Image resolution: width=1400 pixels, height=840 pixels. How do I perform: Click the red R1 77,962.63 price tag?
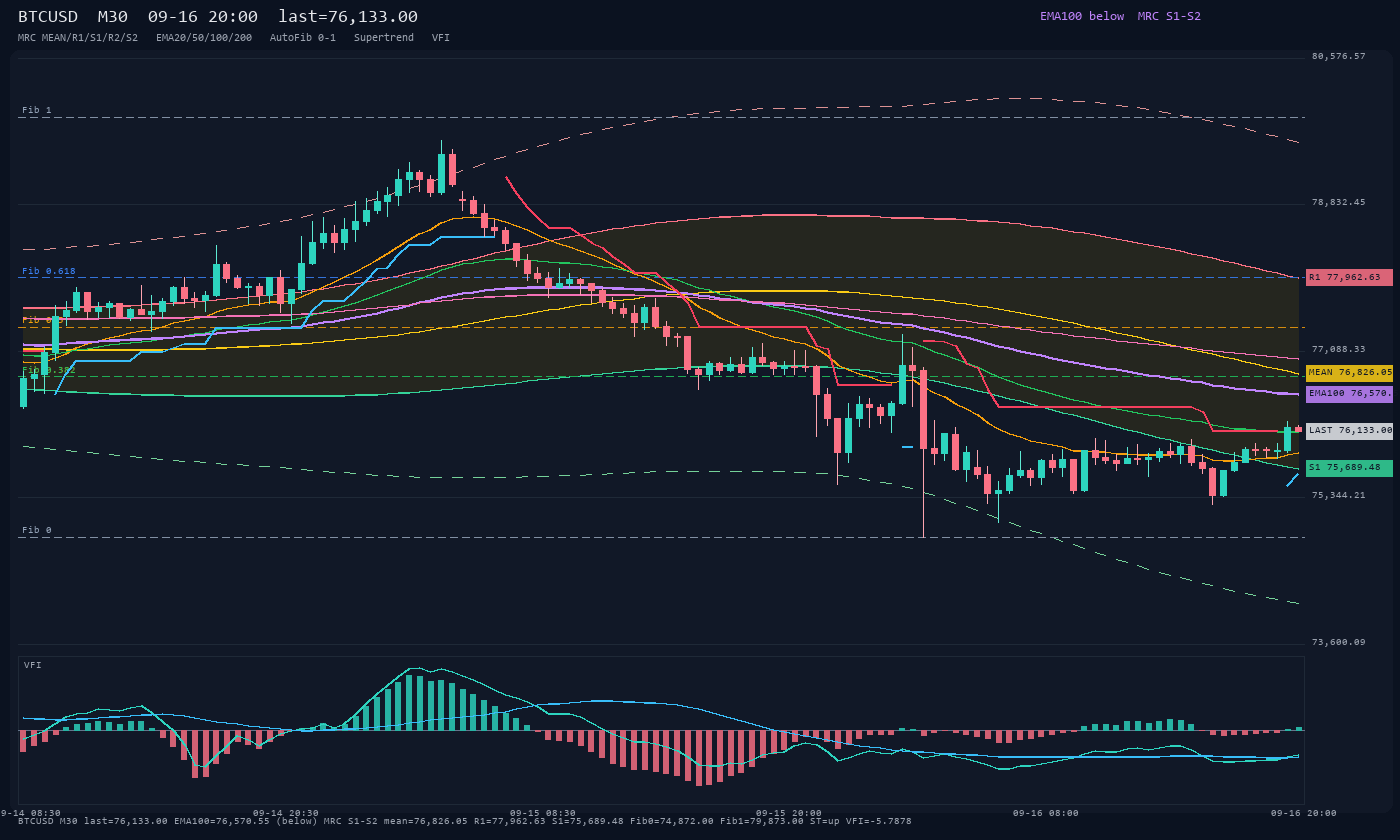(x=1349, y=277)
